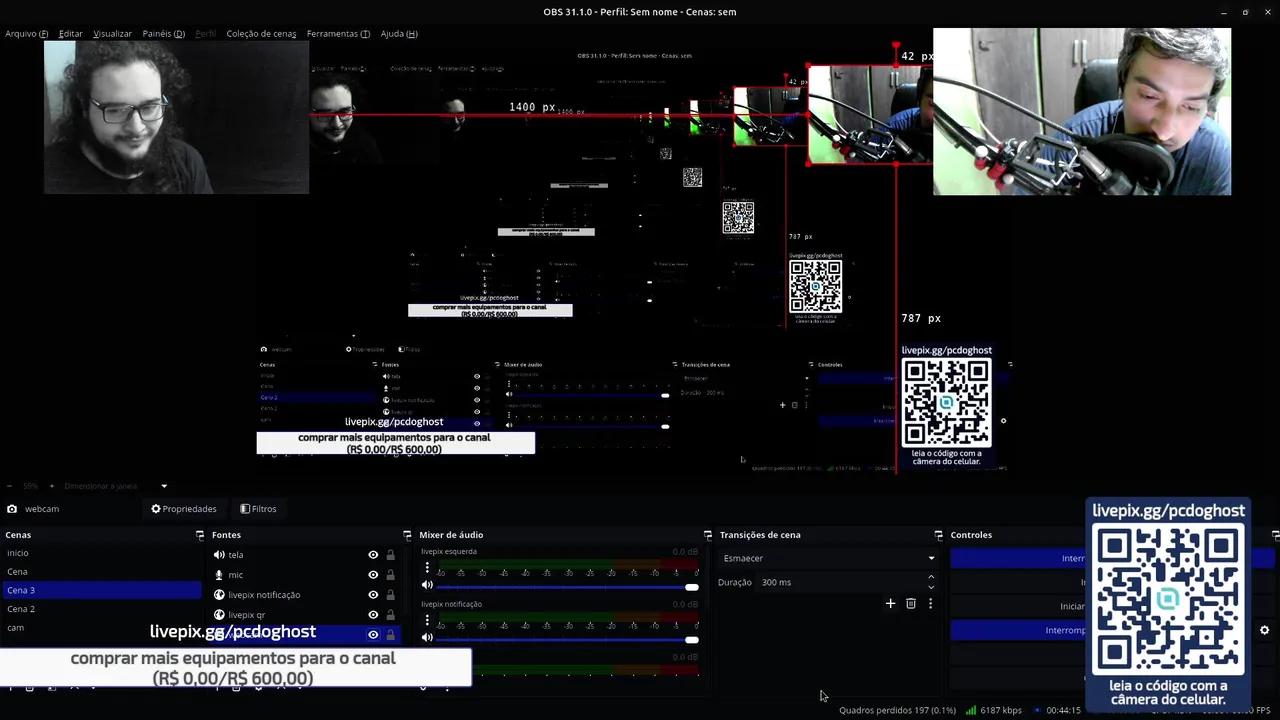This screenshot has width=1280, height=720.
Task: Open the Esmaecer transition dropdown
Action: (x=828, y=558)
